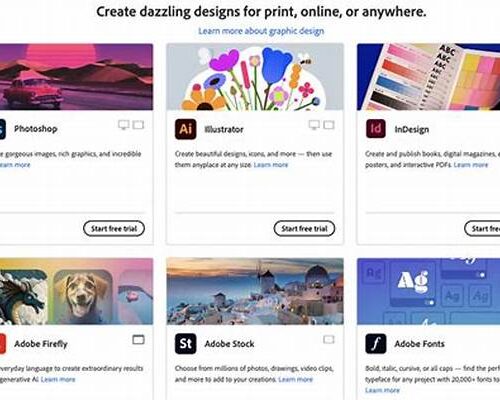This screenshot has height=400, width=500.
Task: Open Learn more link in Illustrator description
Action: (x=271, y=165)
